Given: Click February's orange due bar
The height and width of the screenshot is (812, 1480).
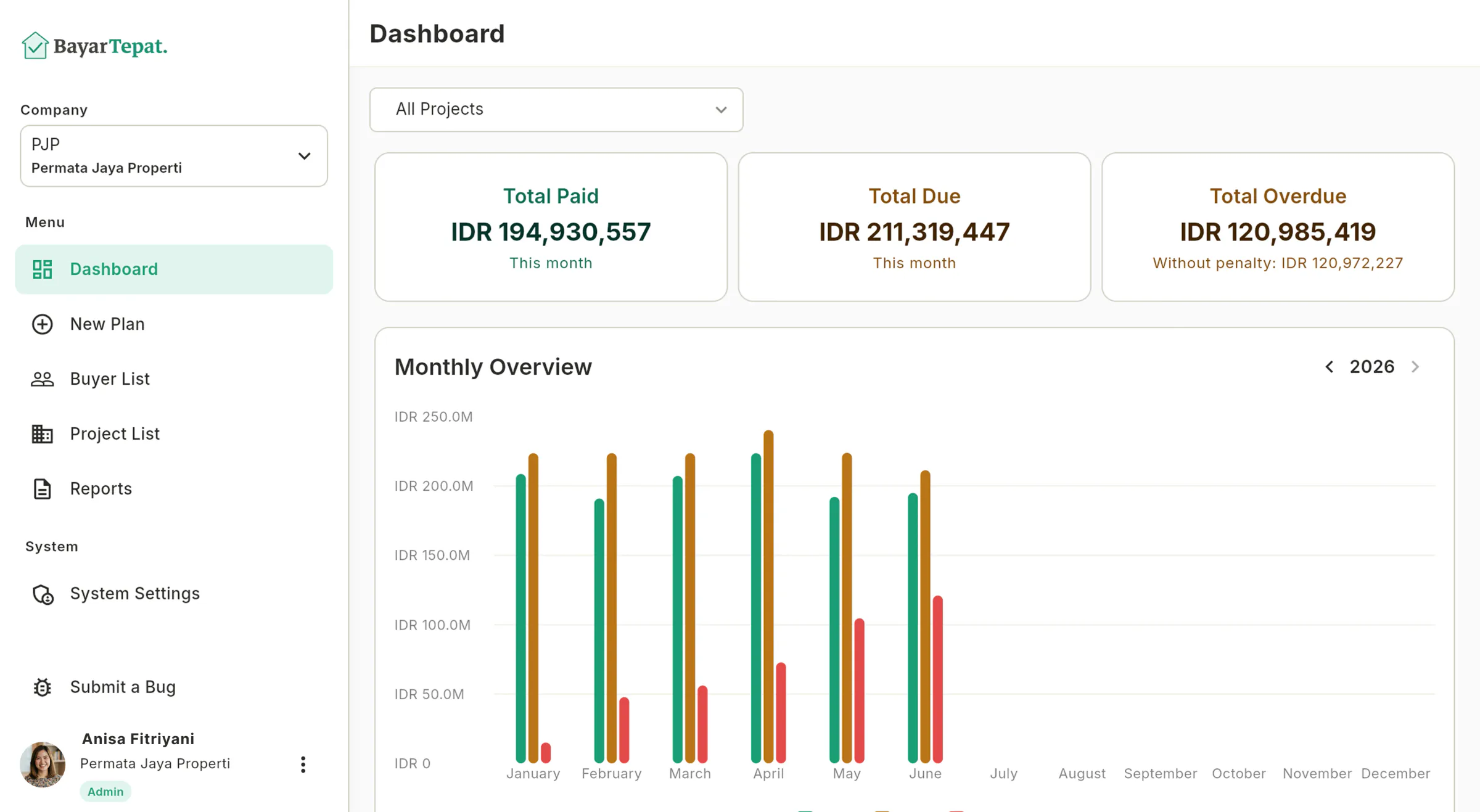Looking at the screenshot, I should pyautogui.click(x=612, y=608).
